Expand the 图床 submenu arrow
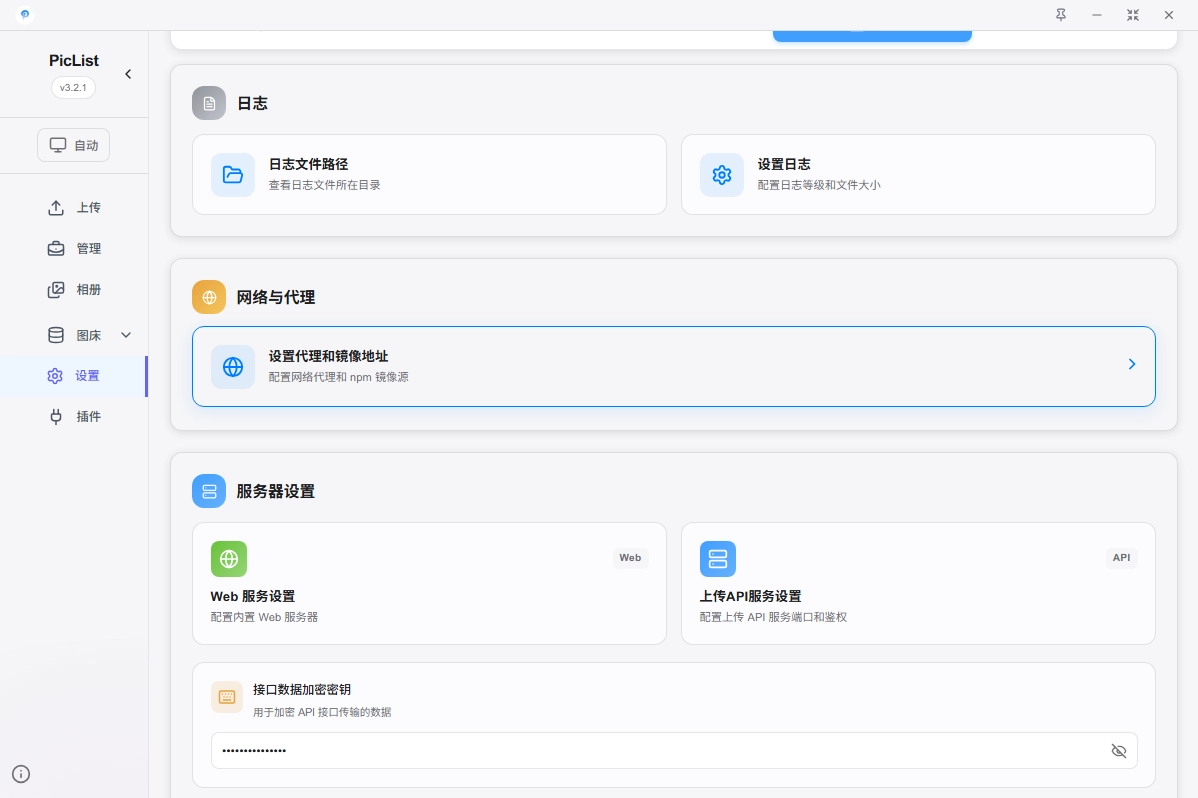The height and width of the screenshot is (798, 1198). (126, 335)
